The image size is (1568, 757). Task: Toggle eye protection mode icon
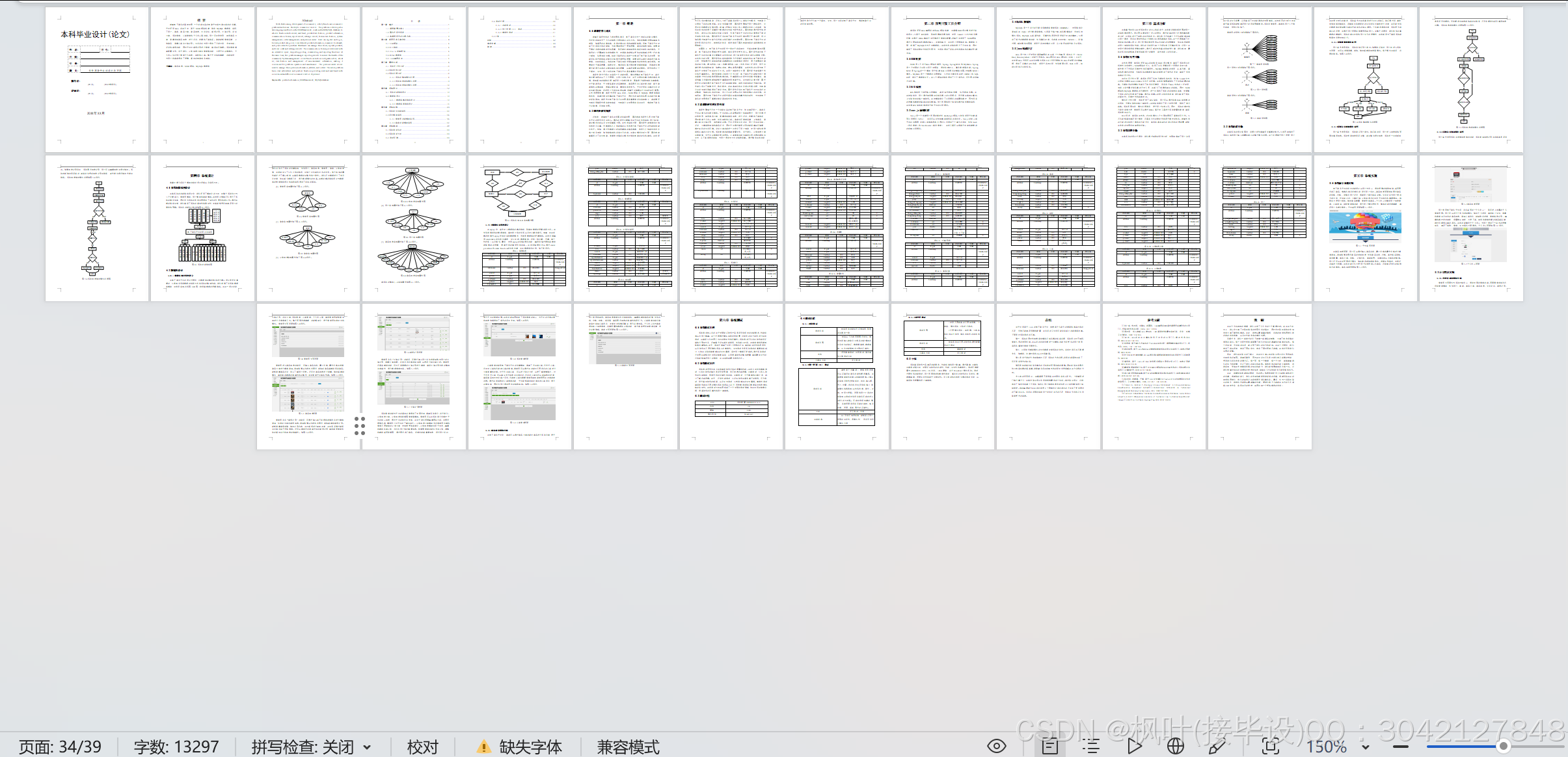996,746
